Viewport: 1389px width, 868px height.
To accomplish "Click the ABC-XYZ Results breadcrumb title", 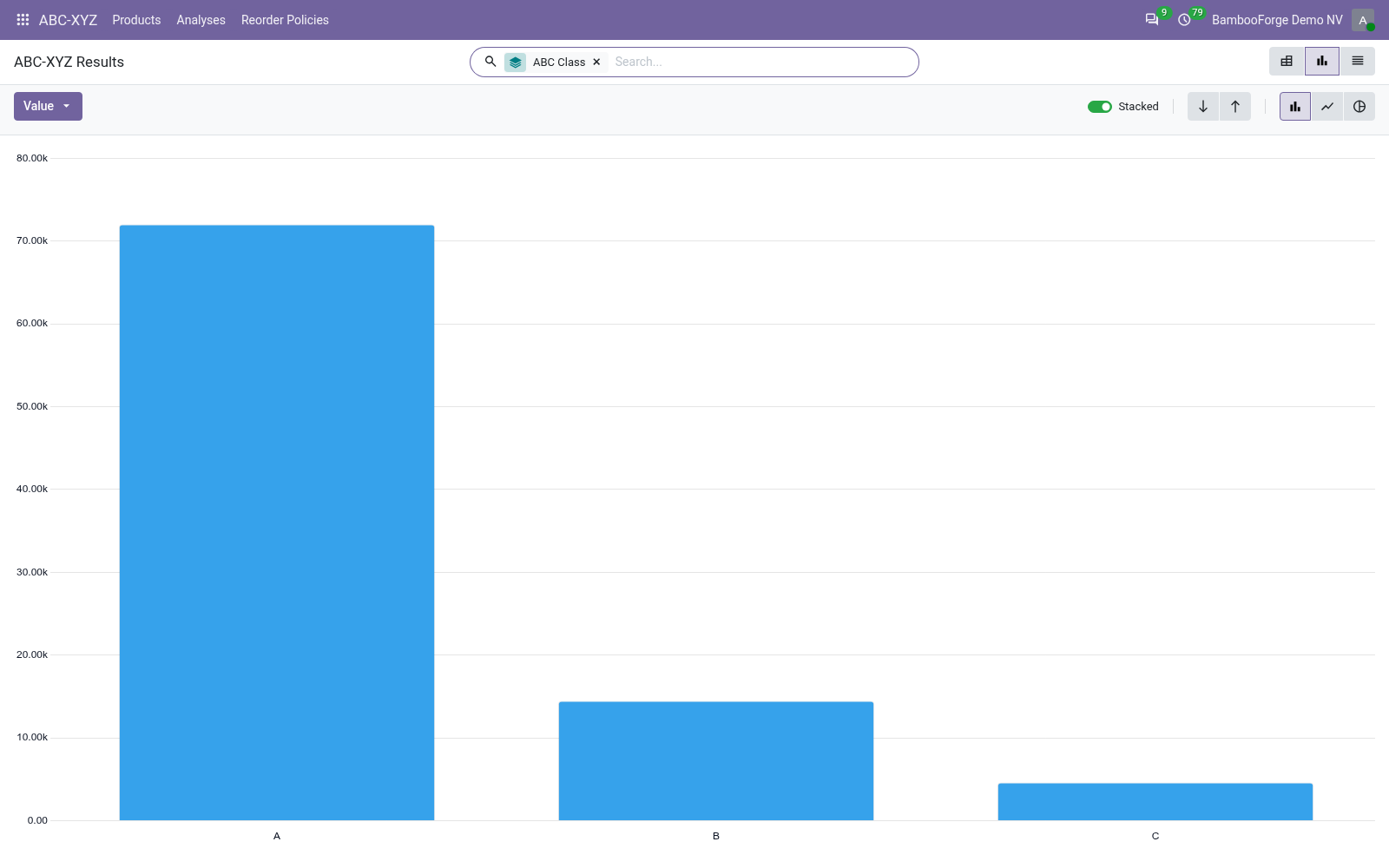I will click(69, 62).
